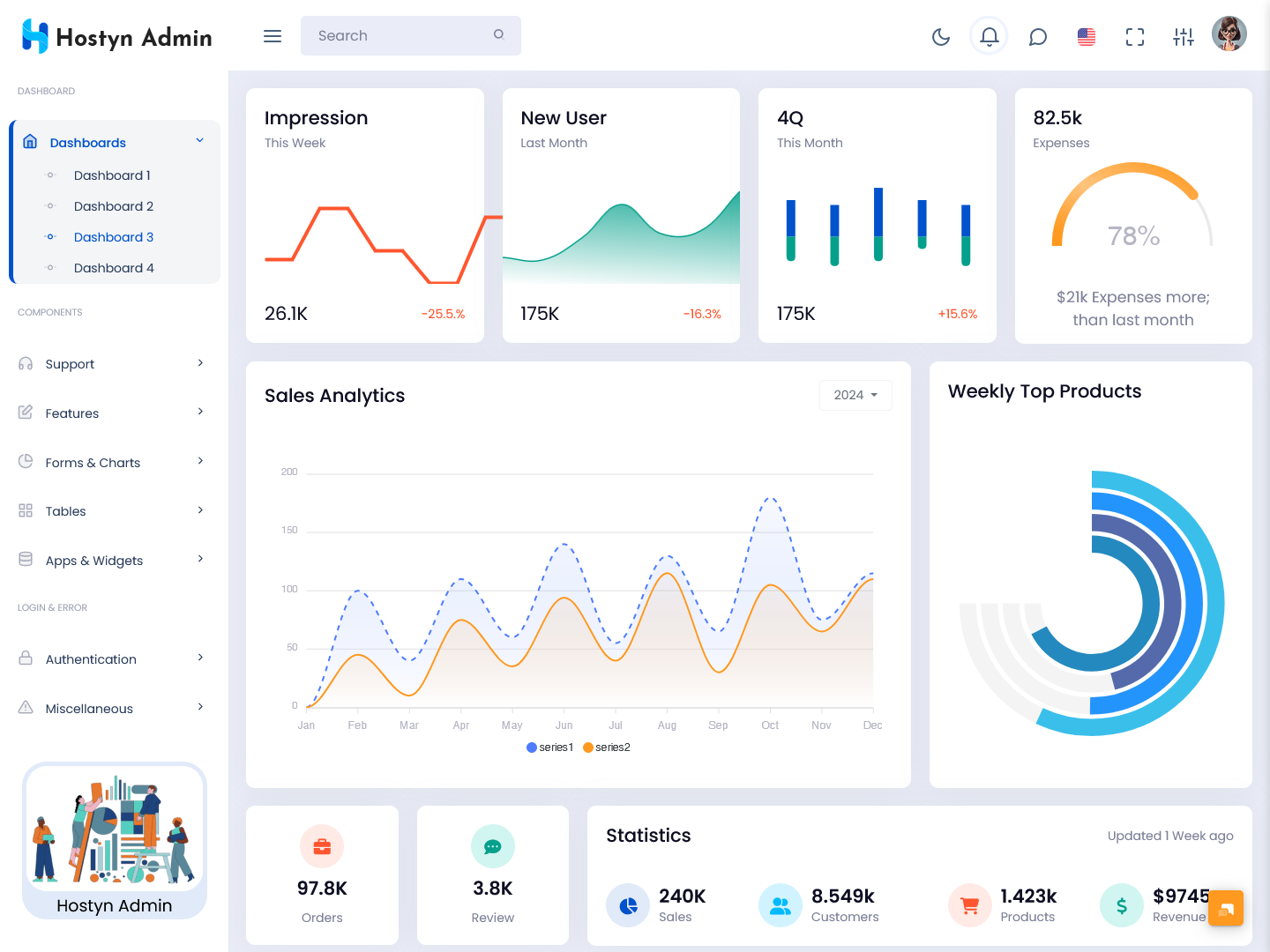
Task: Open the settings sliders icon
Action: pyautogui.click(x=1184, y=36)
